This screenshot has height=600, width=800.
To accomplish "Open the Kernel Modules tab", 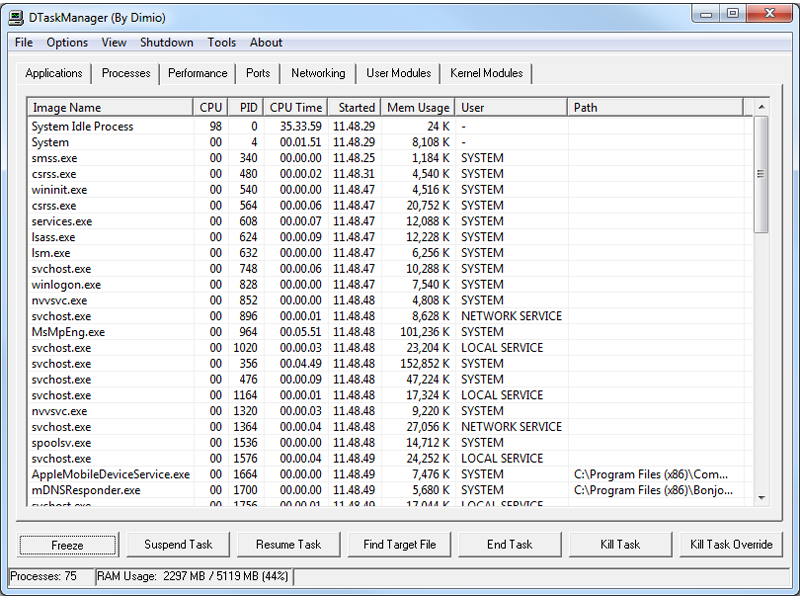I will pyautogui.click(x=487, y=73).
